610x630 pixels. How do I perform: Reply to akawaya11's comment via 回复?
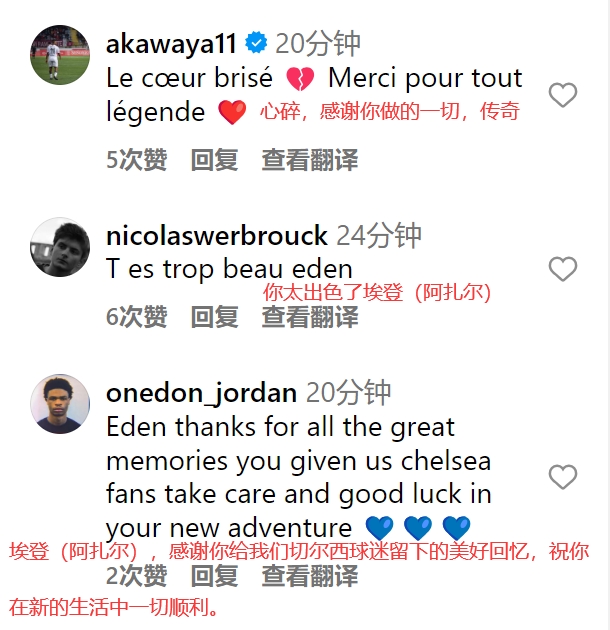pyautogui.click(x=214, y=160)
